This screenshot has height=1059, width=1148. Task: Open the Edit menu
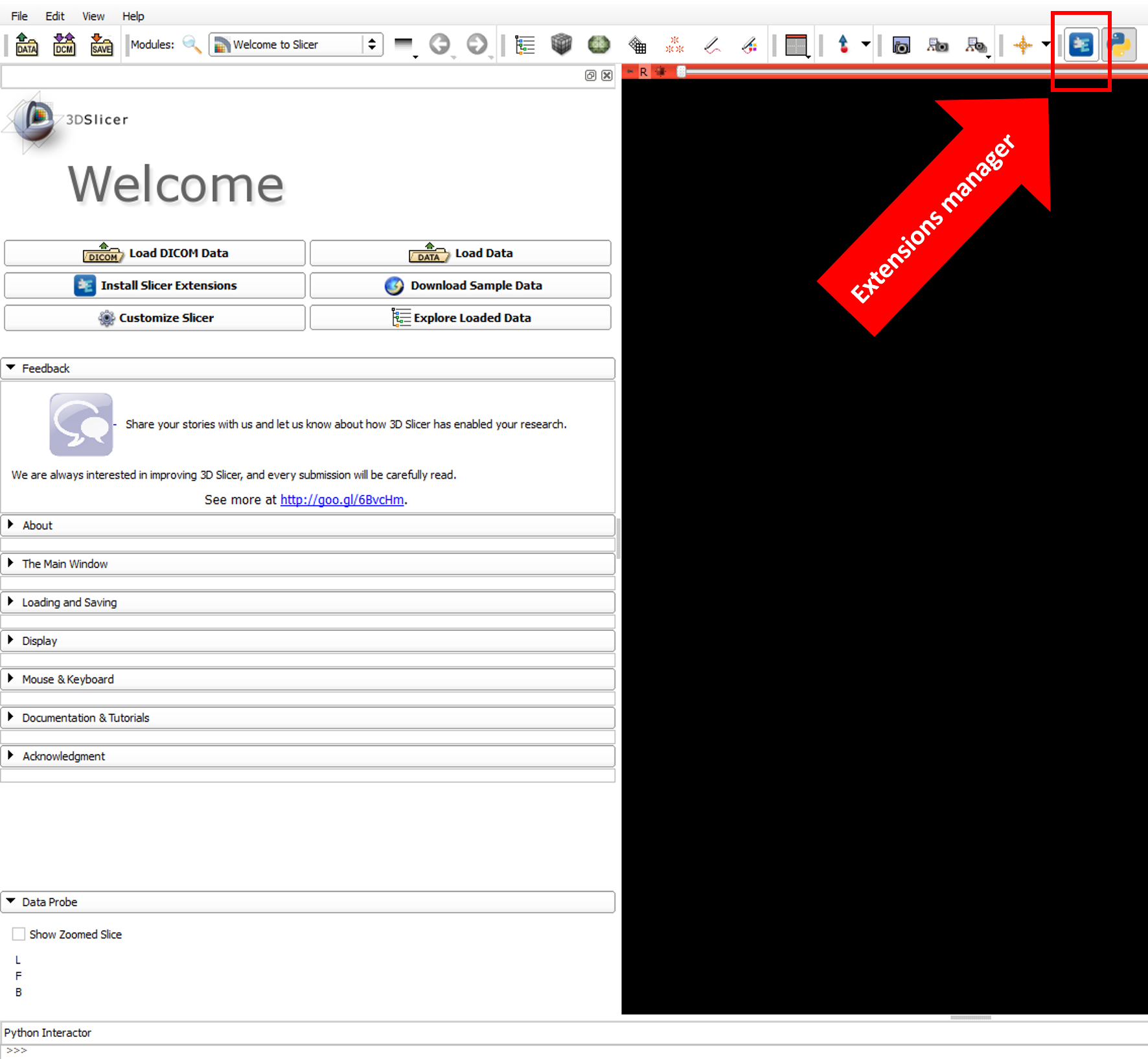55,16
